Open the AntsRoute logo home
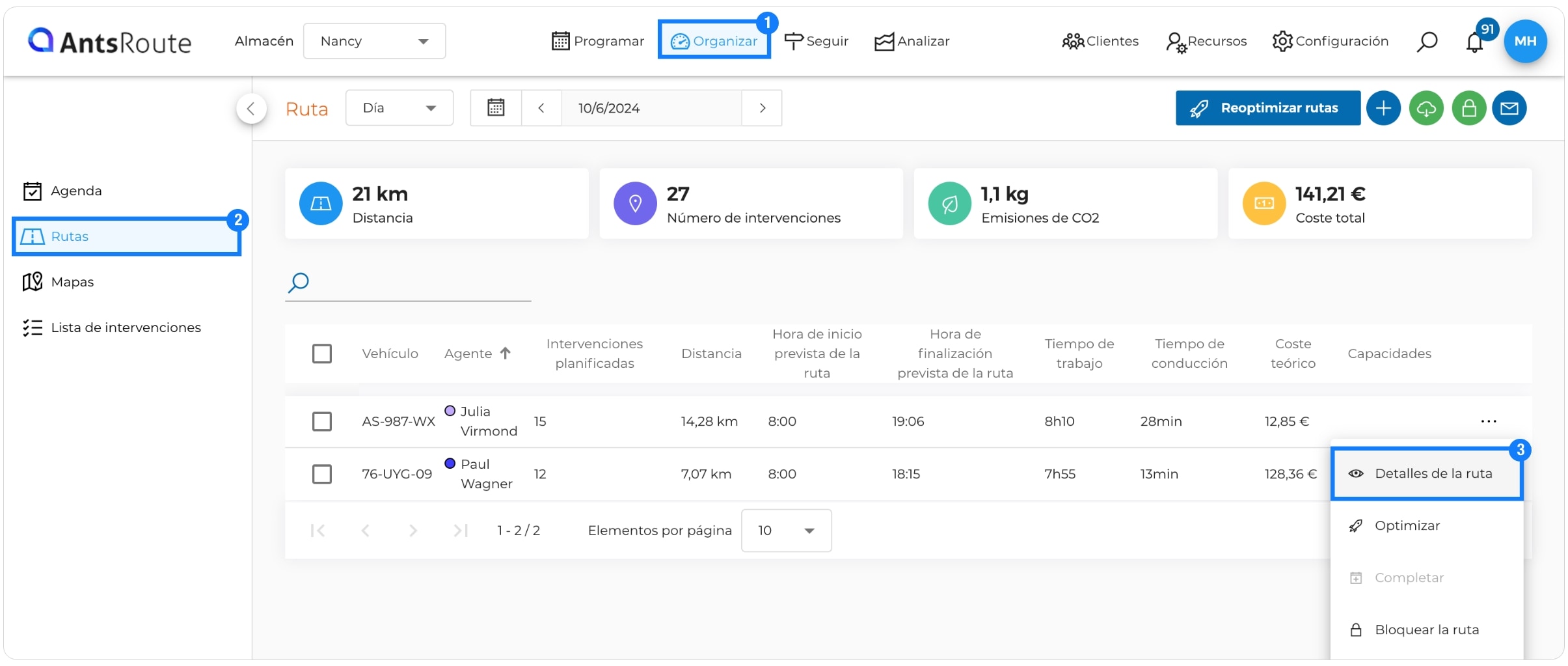This screenshot has width=1568, height=666. (x=109, y=41)
